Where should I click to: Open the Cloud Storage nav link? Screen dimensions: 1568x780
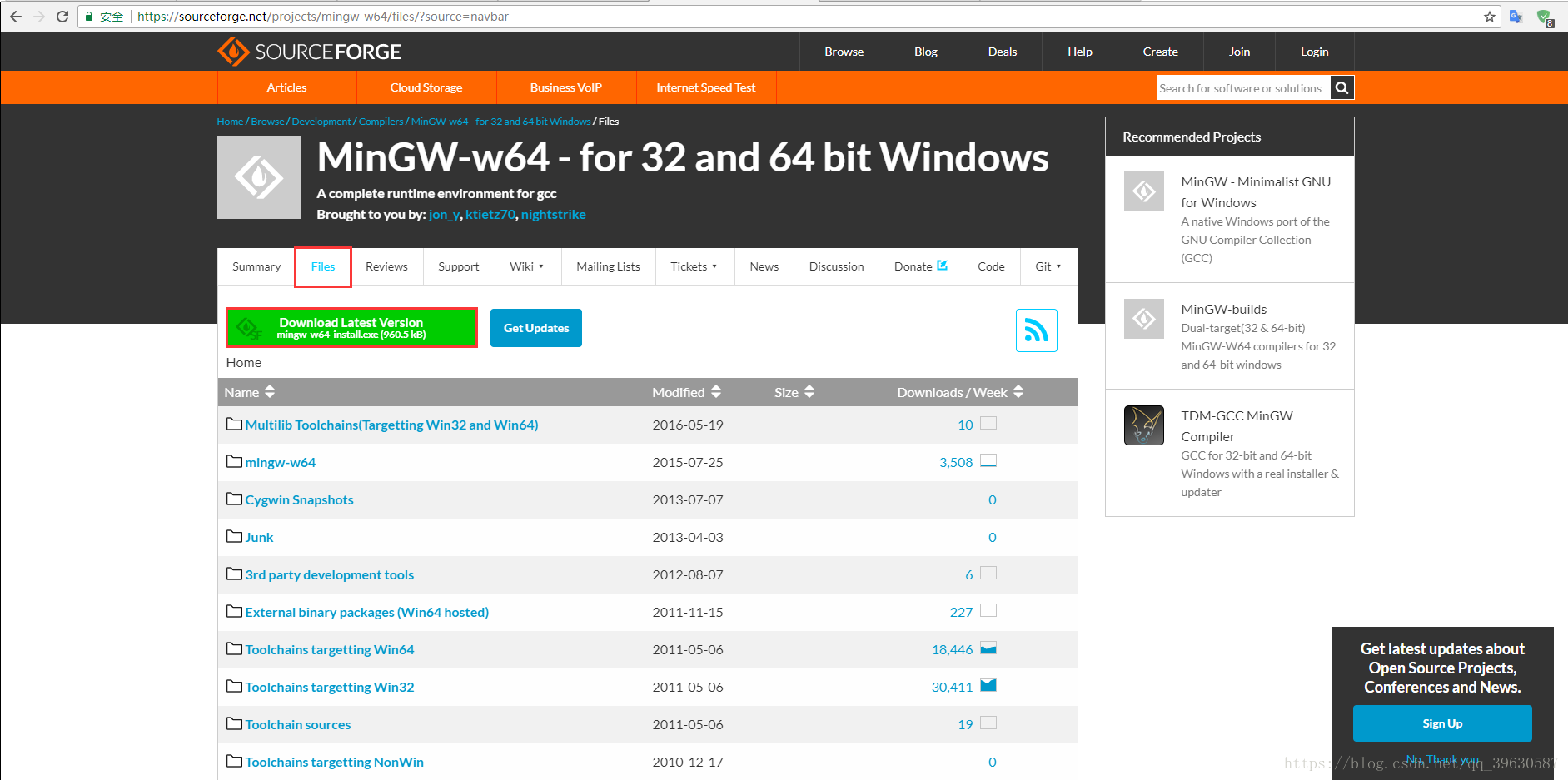[426, 87]
